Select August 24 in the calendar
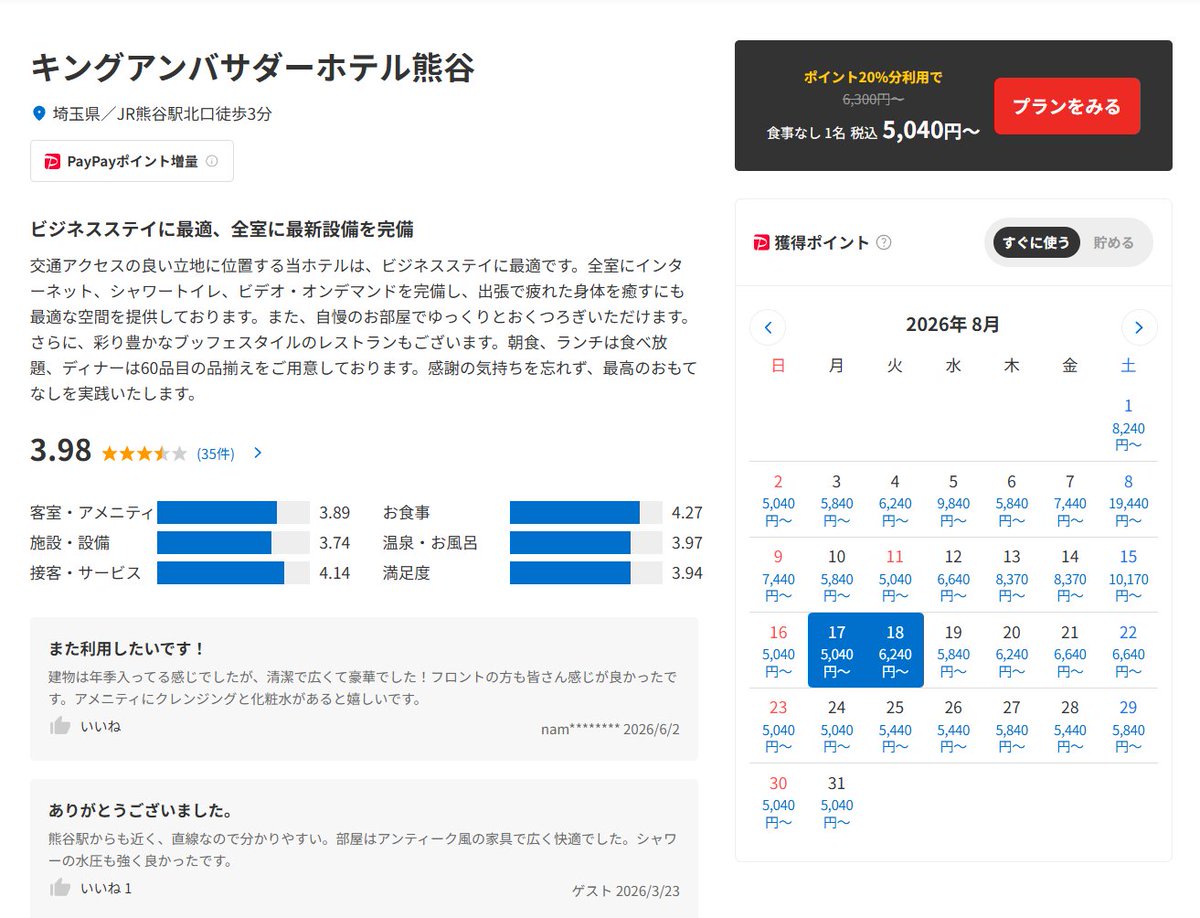The height and width of the screenshot is (918, 1200). tap(837, 726)
